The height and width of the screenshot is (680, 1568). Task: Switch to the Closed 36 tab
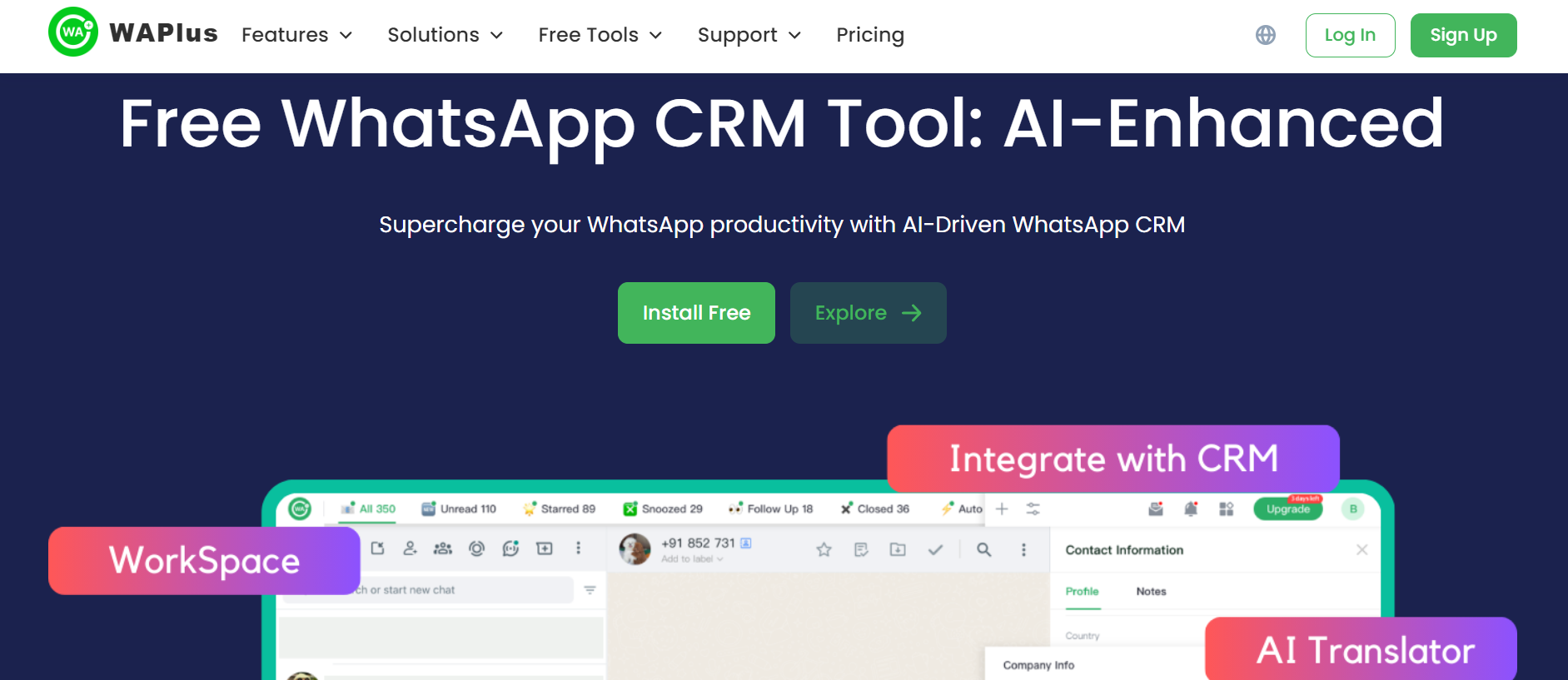(874, 509)
